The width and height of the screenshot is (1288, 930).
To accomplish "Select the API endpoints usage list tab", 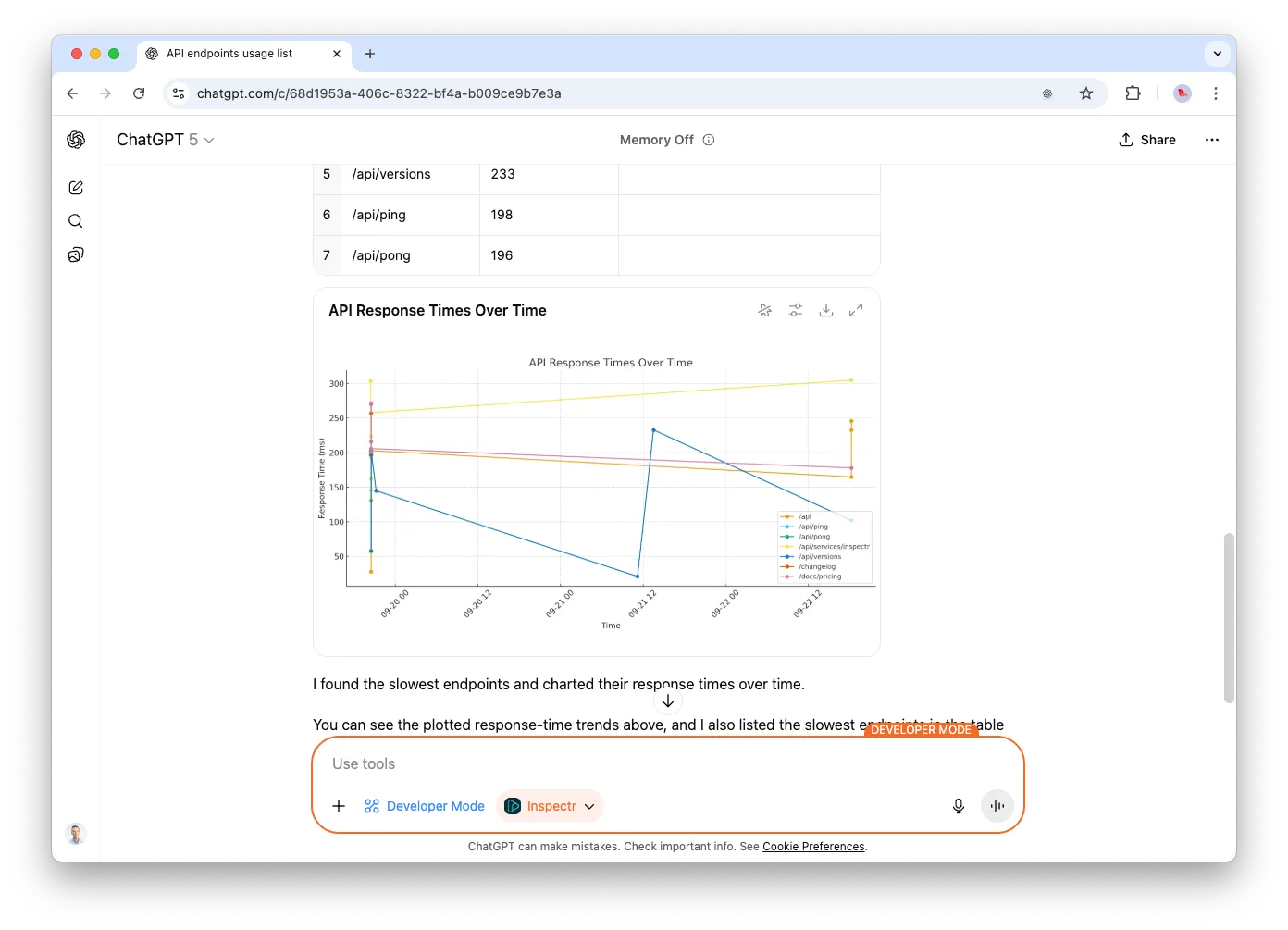I will coord(229,54).
